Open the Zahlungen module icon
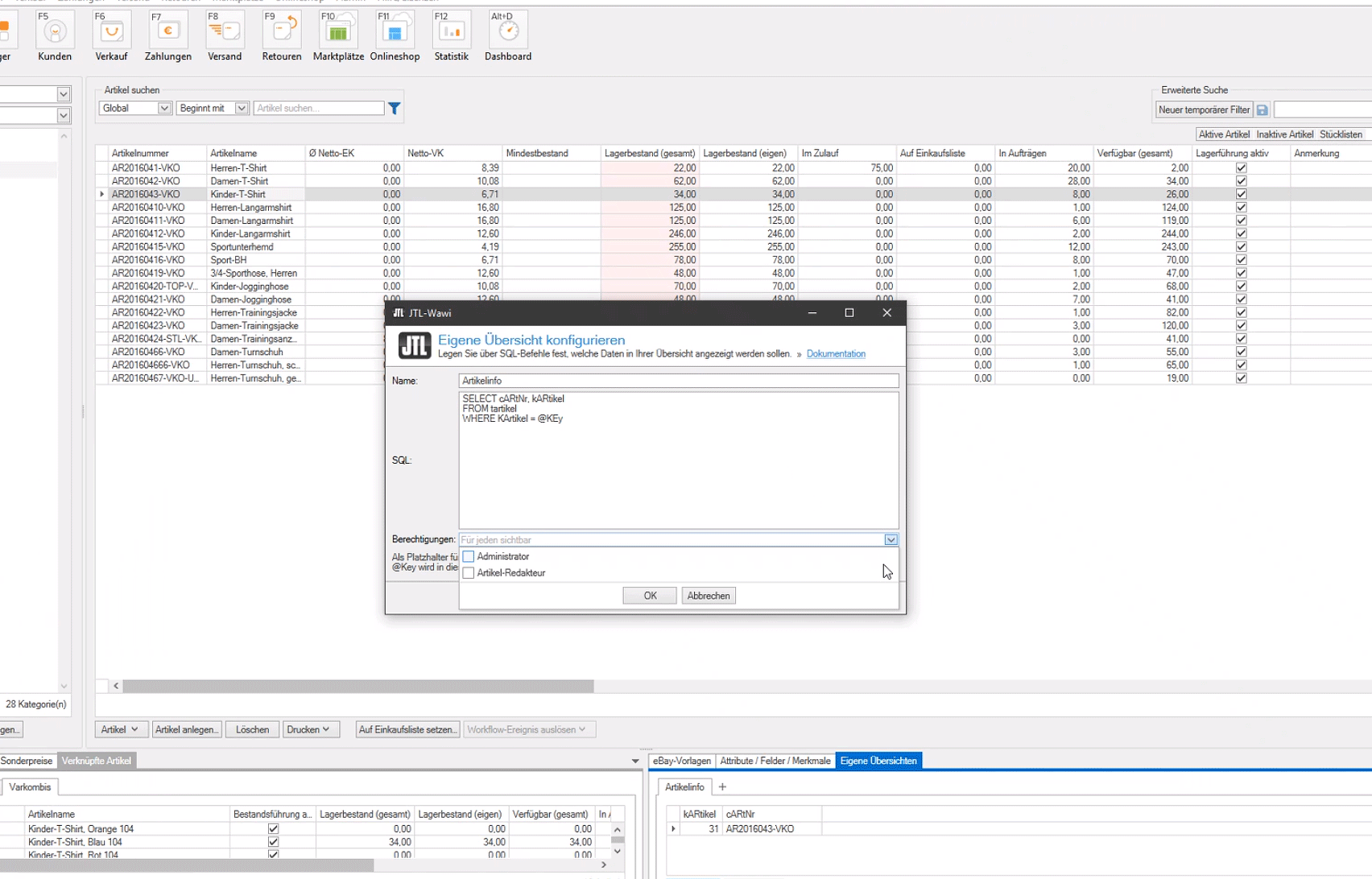Image resolution: width=1372 pixels, height=879 pixels. pos(168,32)
